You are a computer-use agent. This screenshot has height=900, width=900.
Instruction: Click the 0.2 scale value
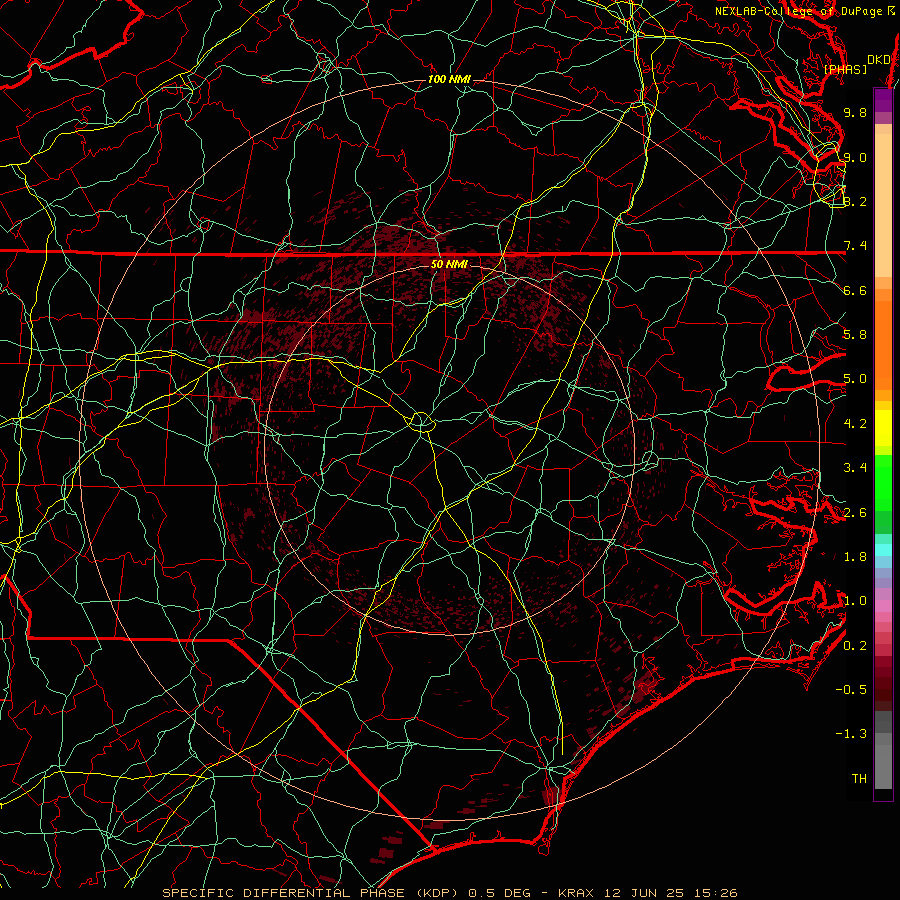(x=855, y=646)
